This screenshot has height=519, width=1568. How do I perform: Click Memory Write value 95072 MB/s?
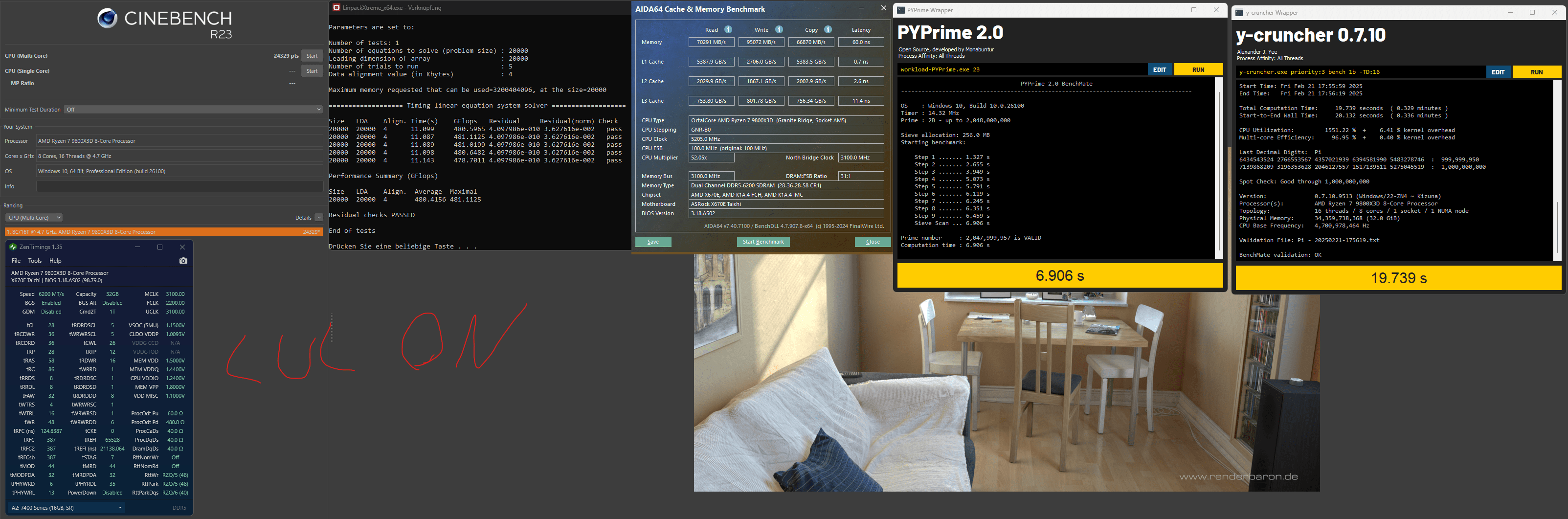click(x=761, y=42)
